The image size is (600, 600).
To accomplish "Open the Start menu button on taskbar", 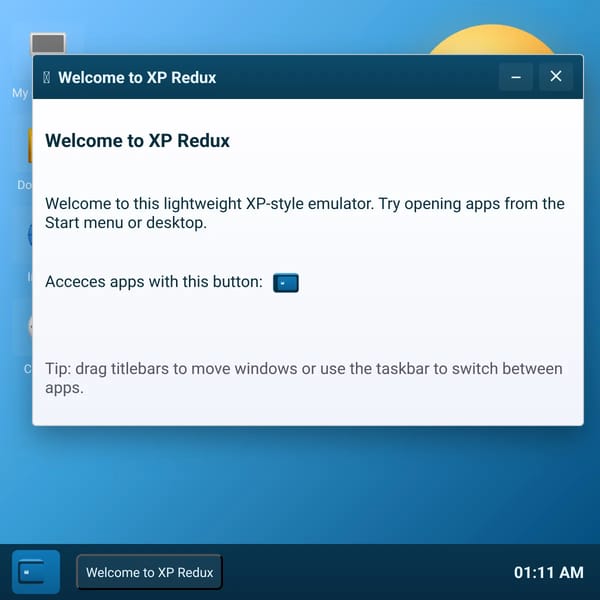I will pyautogui.click(x=36, y=572).
